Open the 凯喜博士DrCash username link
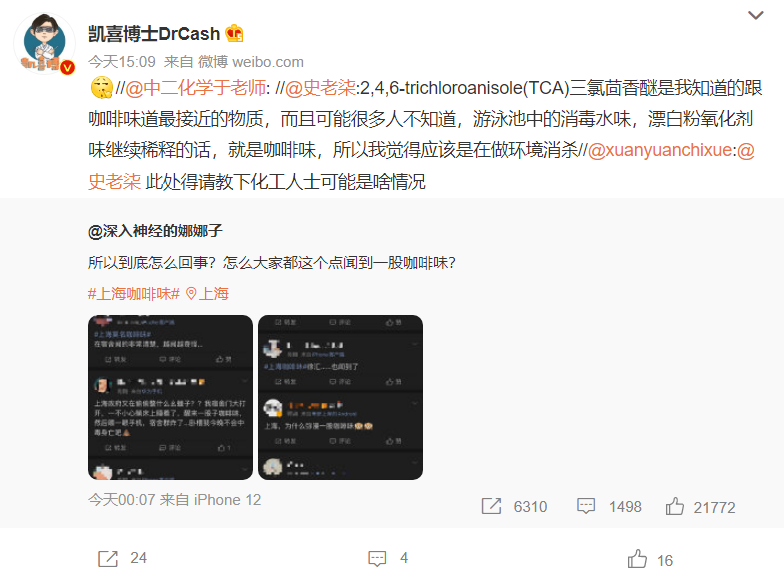 154,34
